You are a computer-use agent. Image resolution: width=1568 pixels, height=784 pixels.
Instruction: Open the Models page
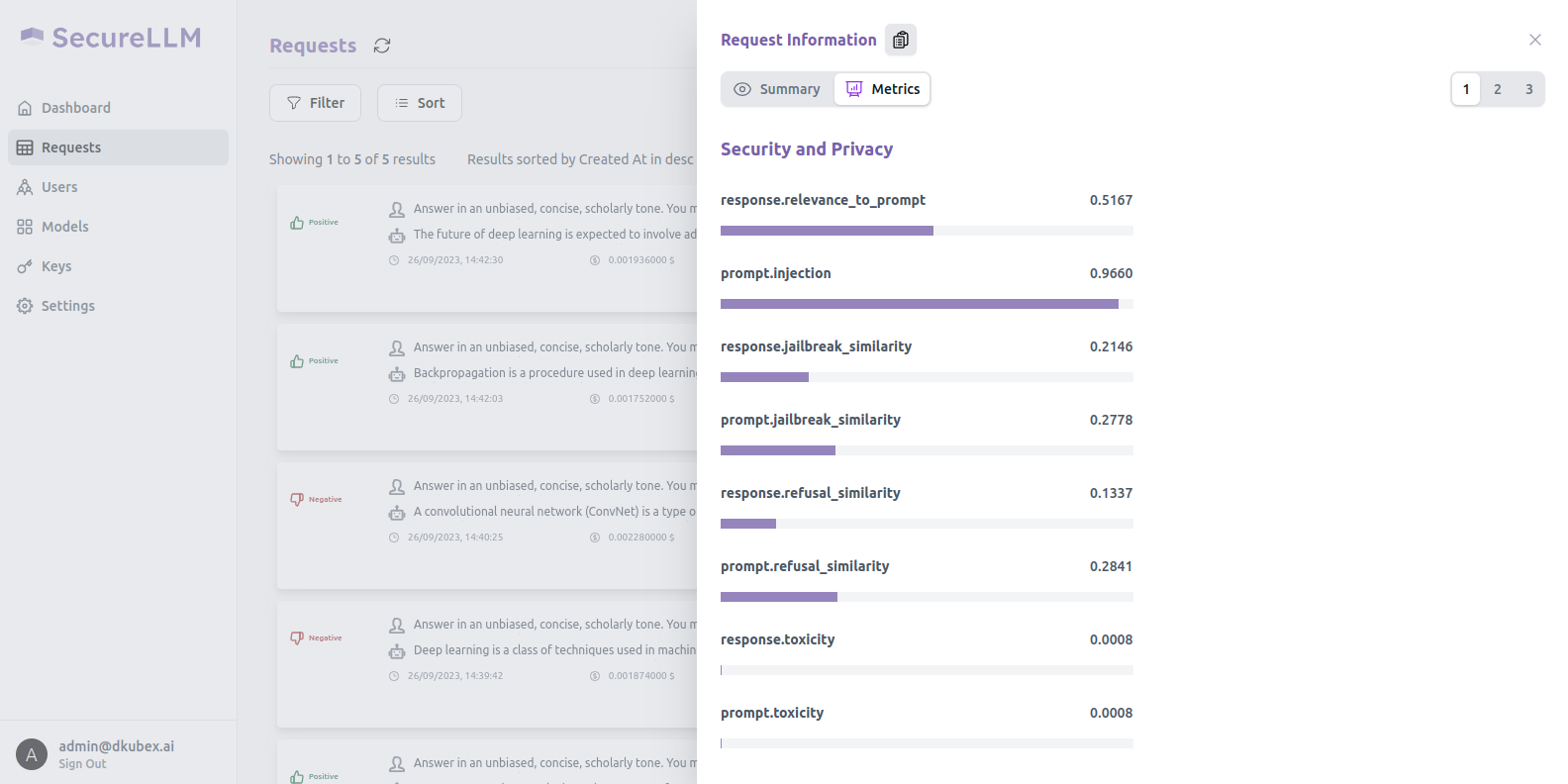click(x=64, y=227)
